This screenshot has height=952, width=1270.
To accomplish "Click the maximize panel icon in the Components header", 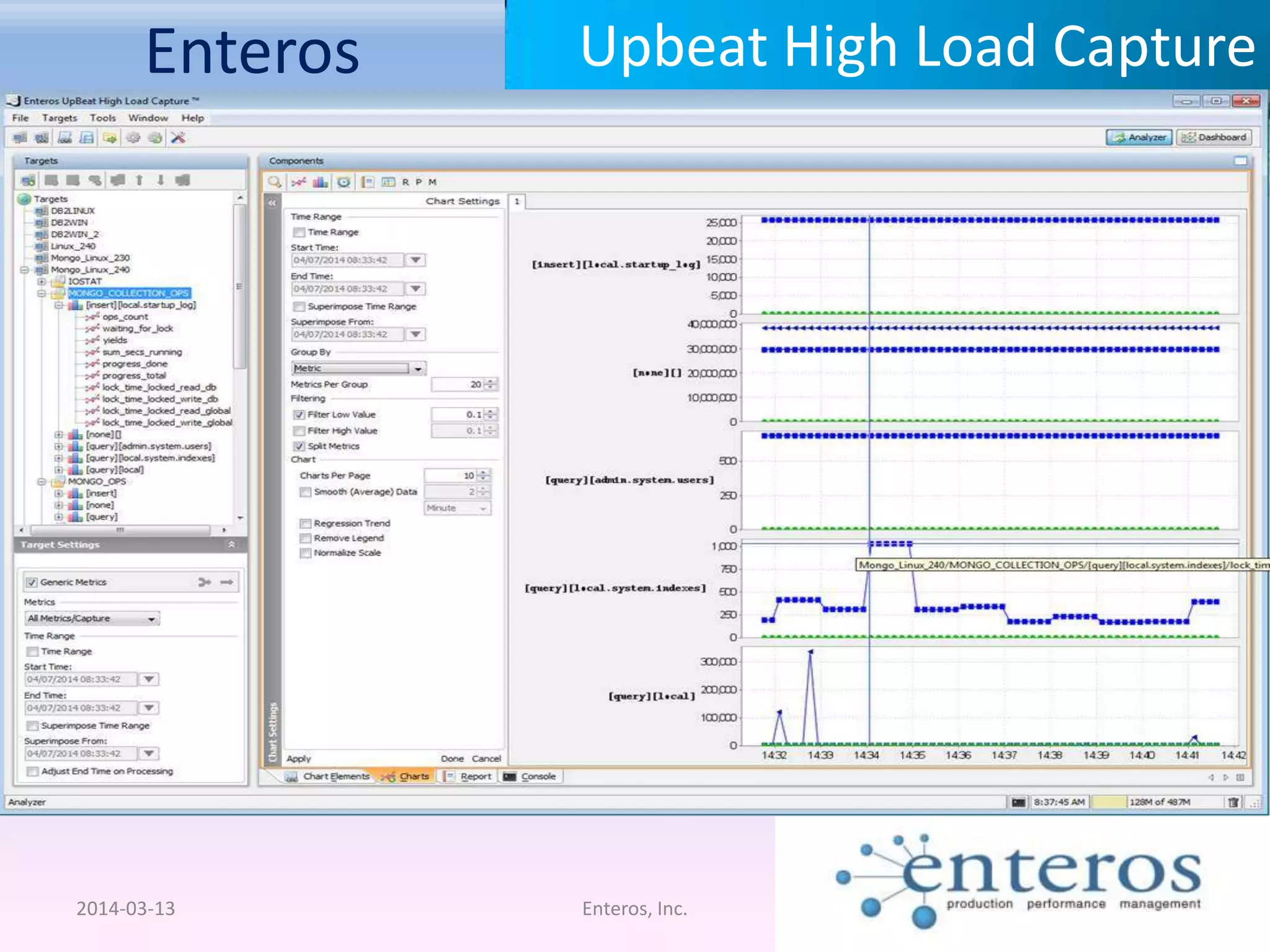I will [x=1240, y=161].
